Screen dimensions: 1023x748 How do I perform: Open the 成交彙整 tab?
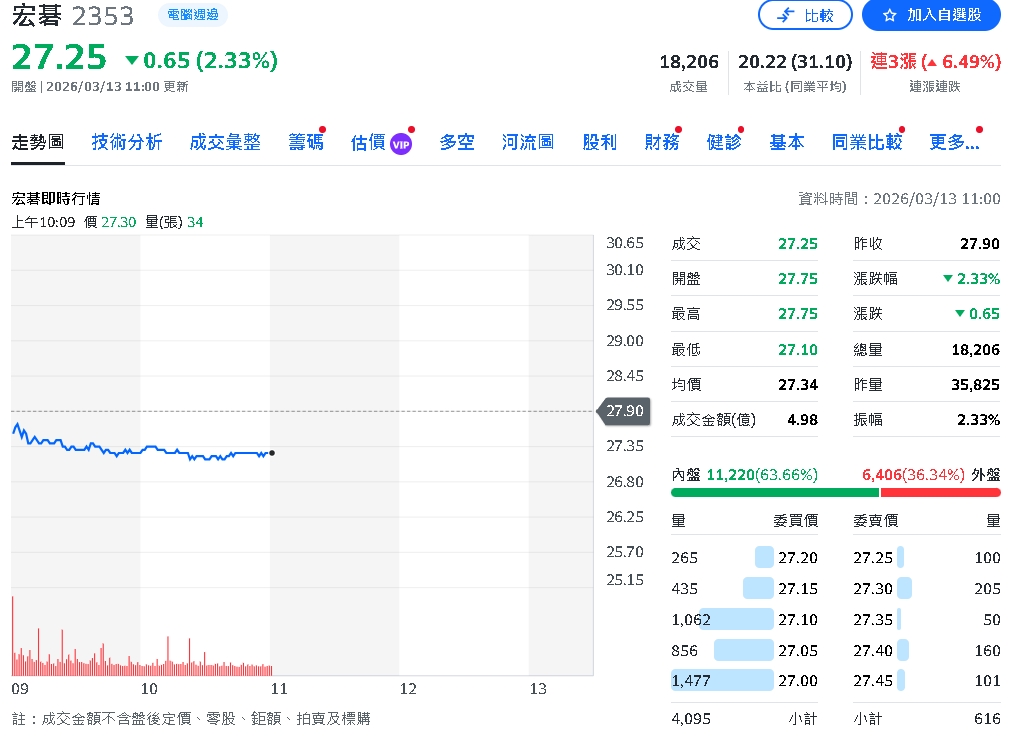point(225,142)
